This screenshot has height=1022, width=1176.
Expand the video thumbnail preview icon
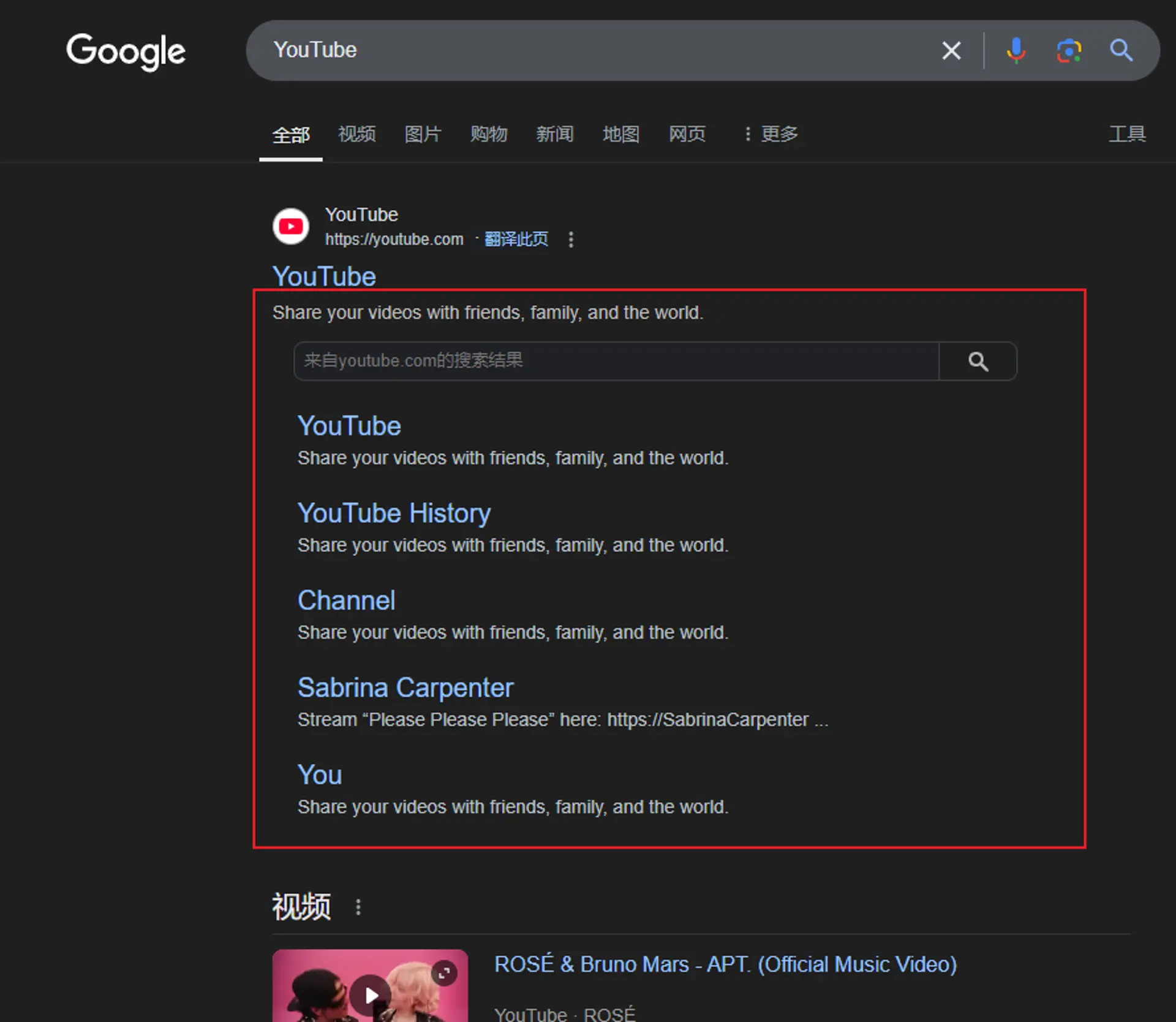[x=444, y=973]
